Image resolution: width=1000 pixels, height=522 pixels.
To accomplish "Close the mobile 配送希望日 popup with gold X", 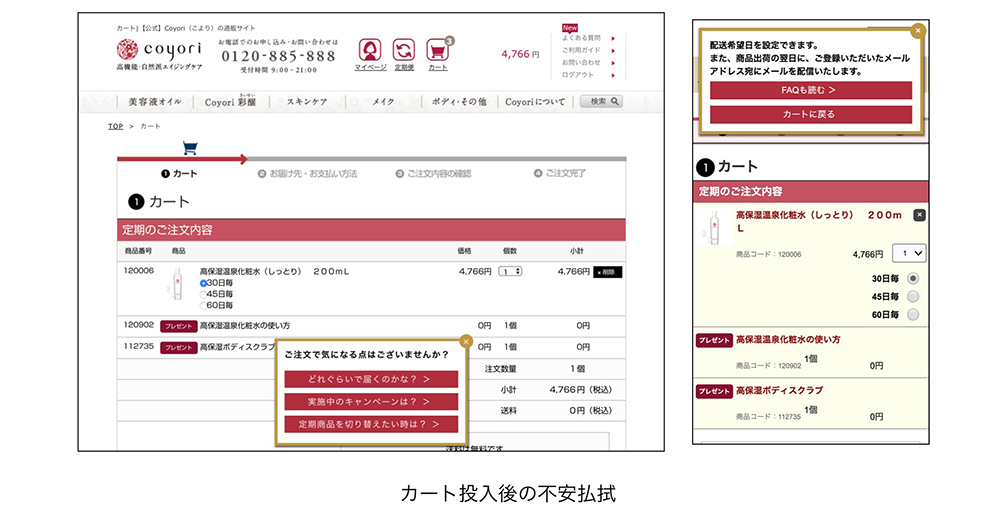I will point(918,30).
